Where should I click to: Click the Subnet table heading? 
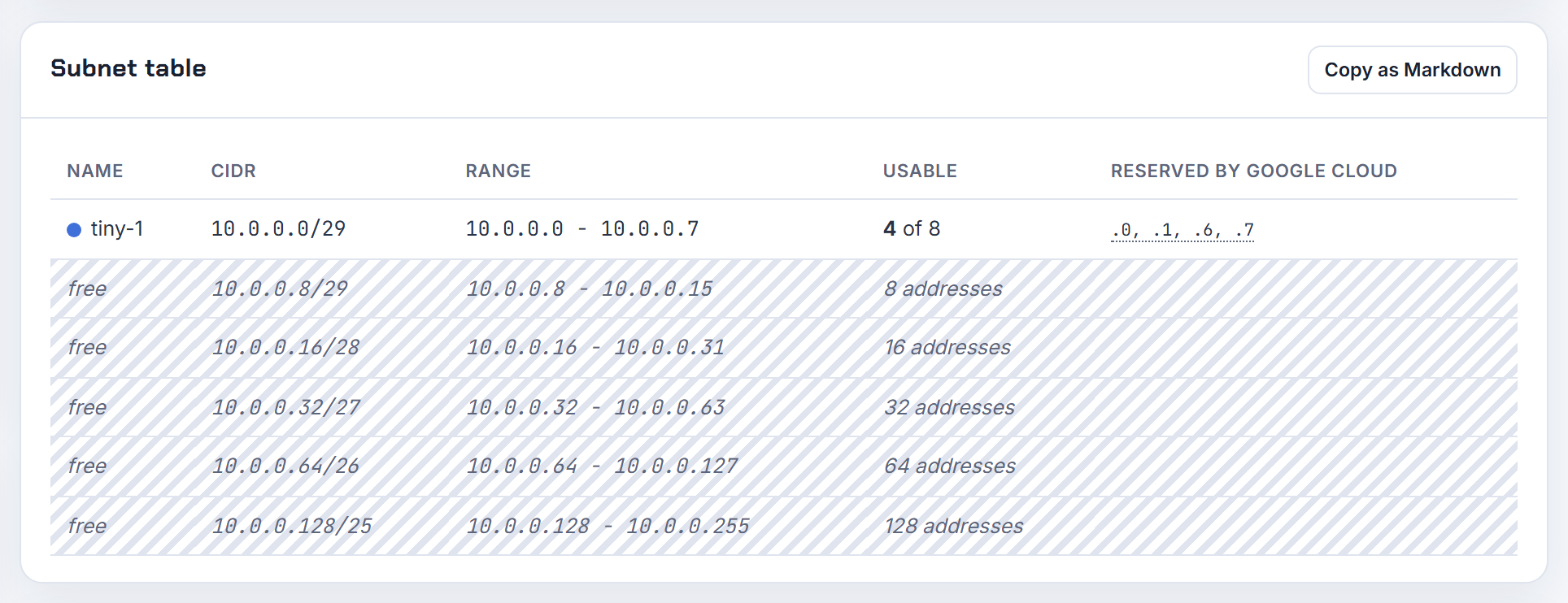[128, 68]
